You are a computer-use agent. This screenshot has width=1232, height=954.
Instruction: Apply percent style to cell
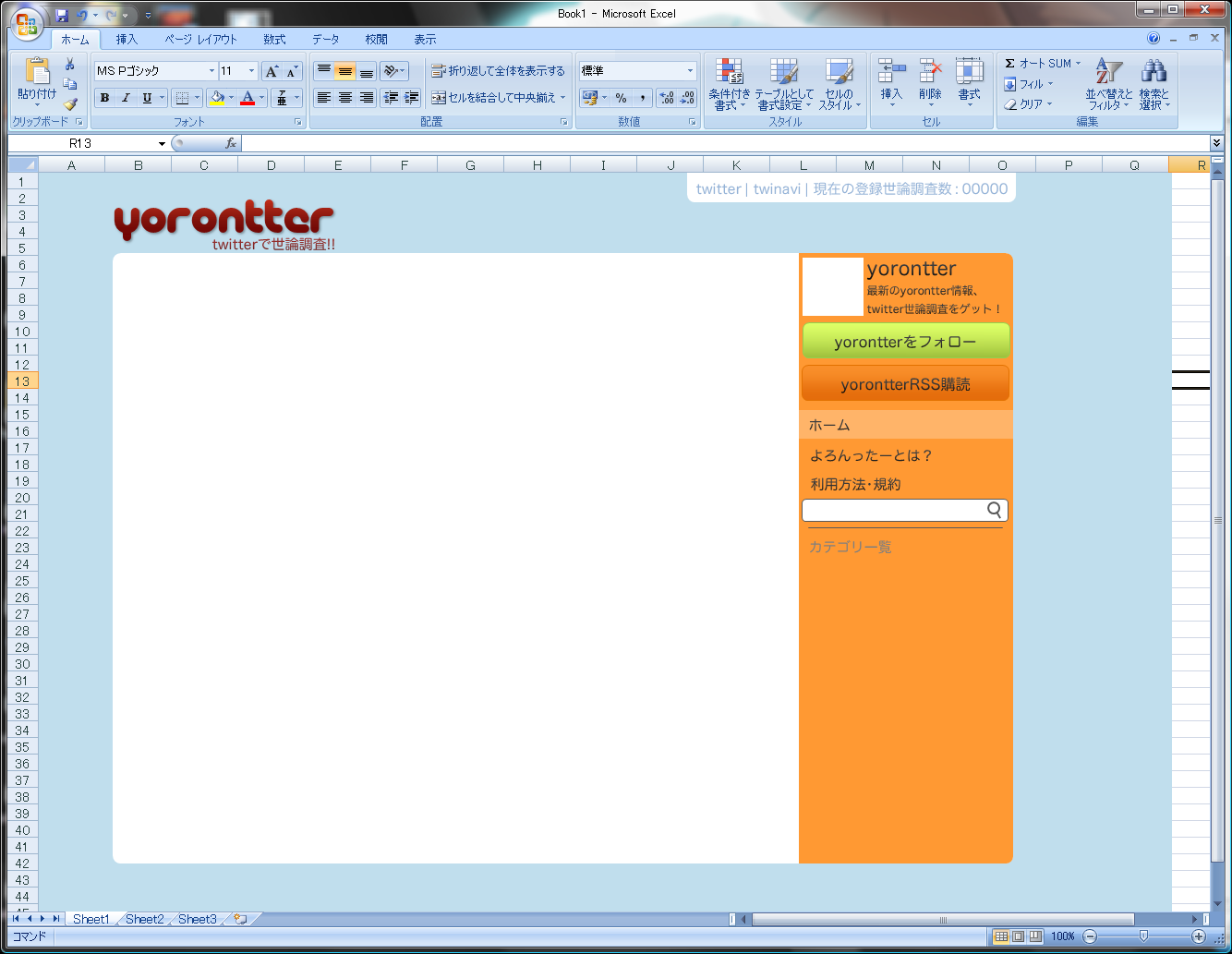(x=622, y=98)
